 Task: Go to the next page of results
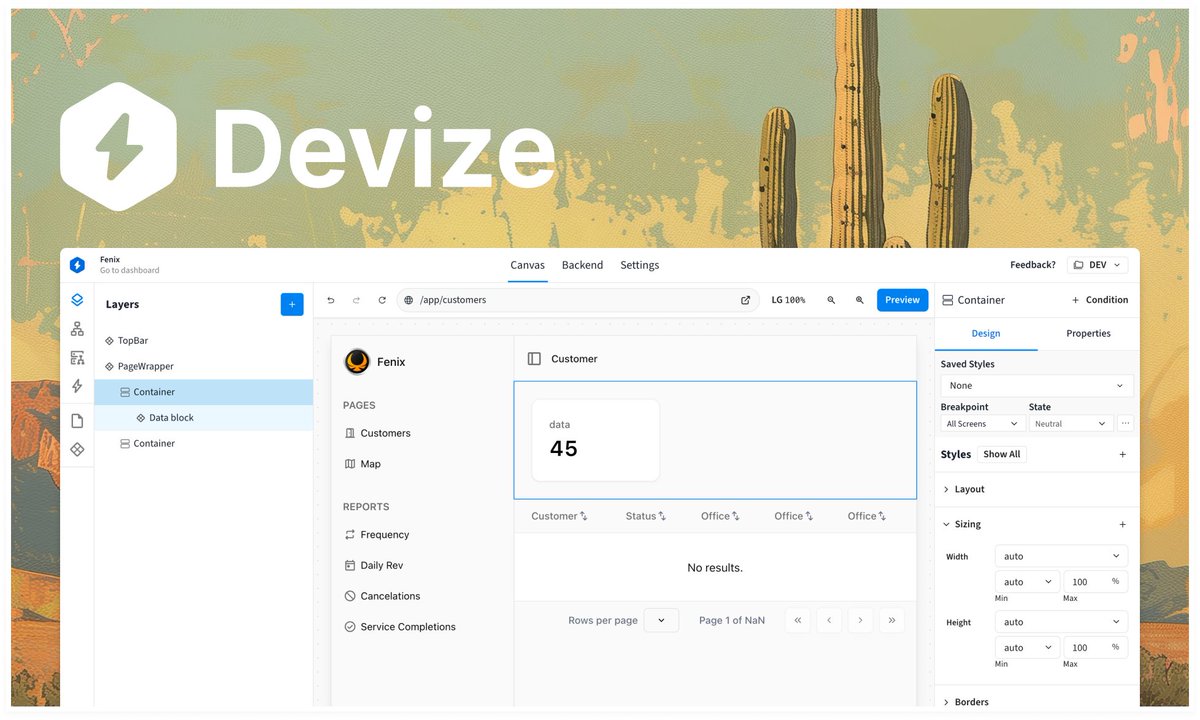click(860, 620)
